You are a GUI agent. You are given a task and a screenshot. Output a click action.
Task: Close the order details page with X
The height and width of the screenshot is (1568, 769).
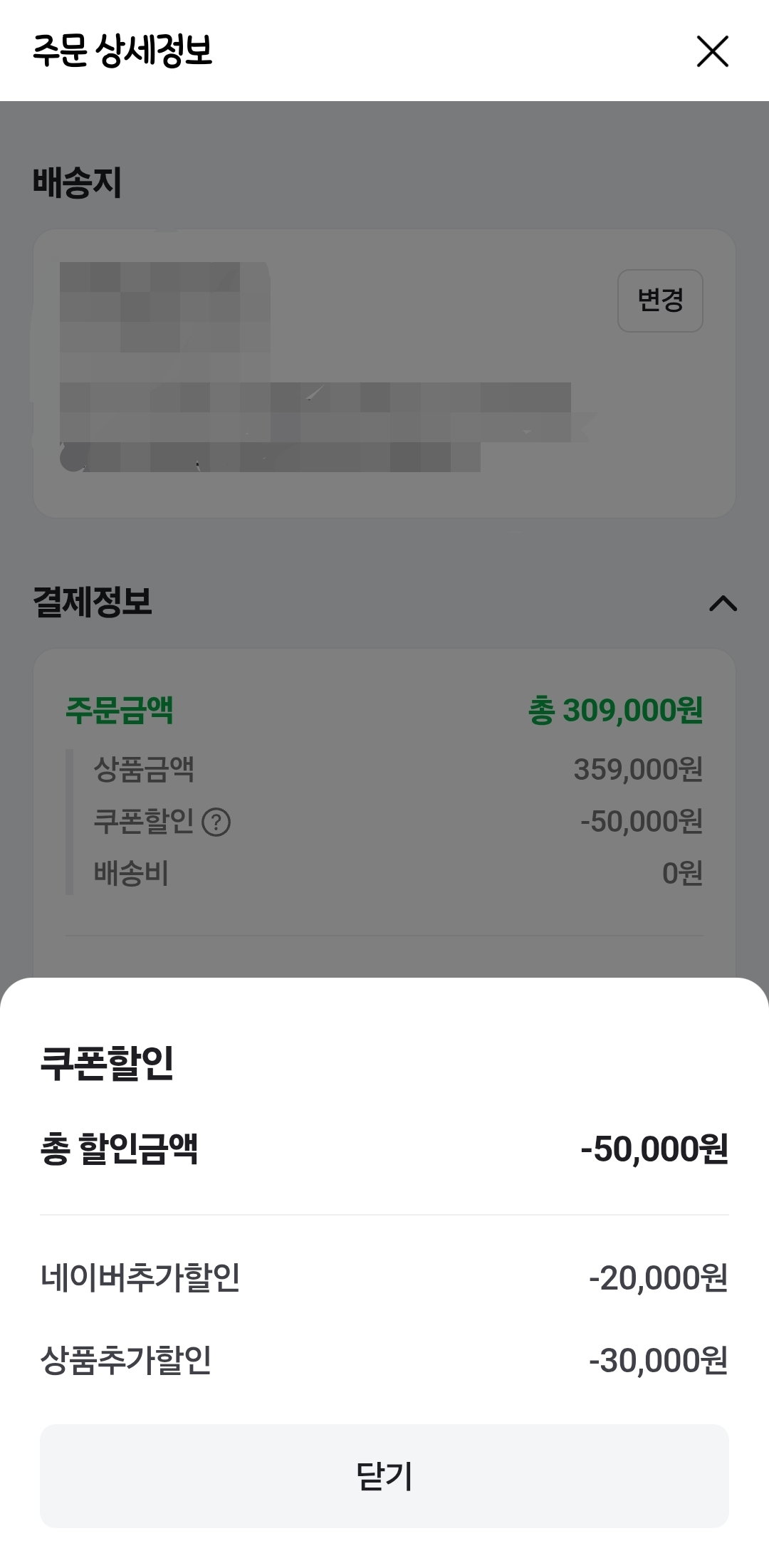coord(712,51)
